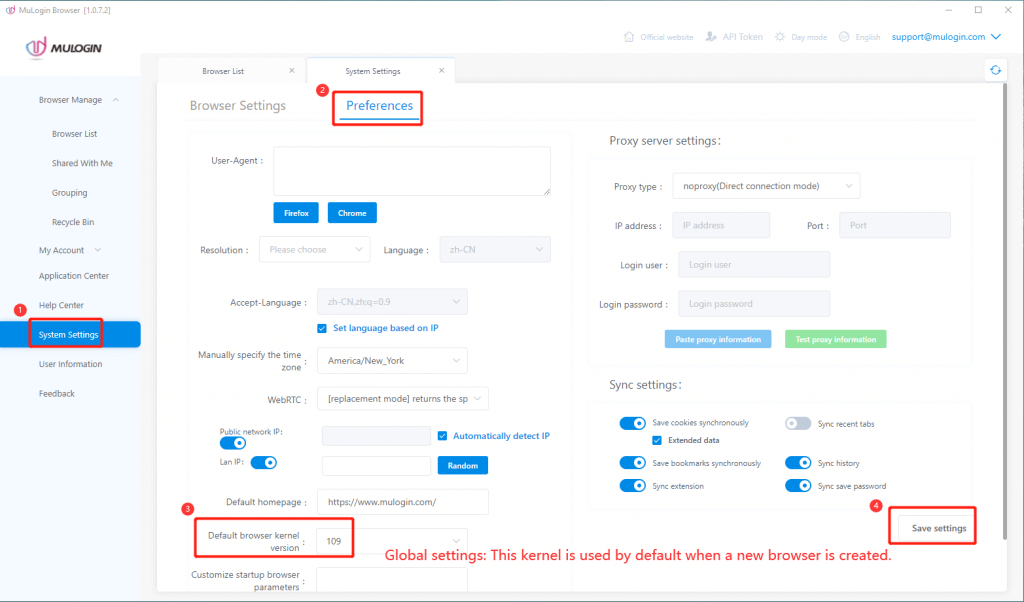Toggle the Sync history switch
The image size is (1024, 602).
pos(797,463)
